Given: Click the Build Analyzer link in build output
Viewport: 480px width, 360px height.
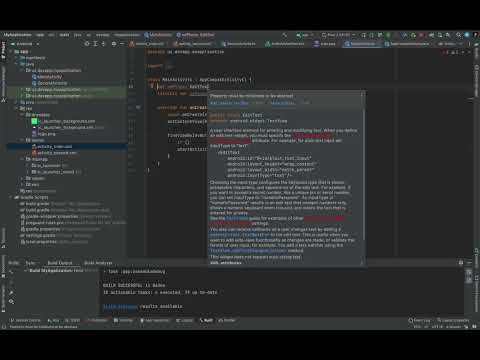Looking at the screenshot, I should (120, 306).
